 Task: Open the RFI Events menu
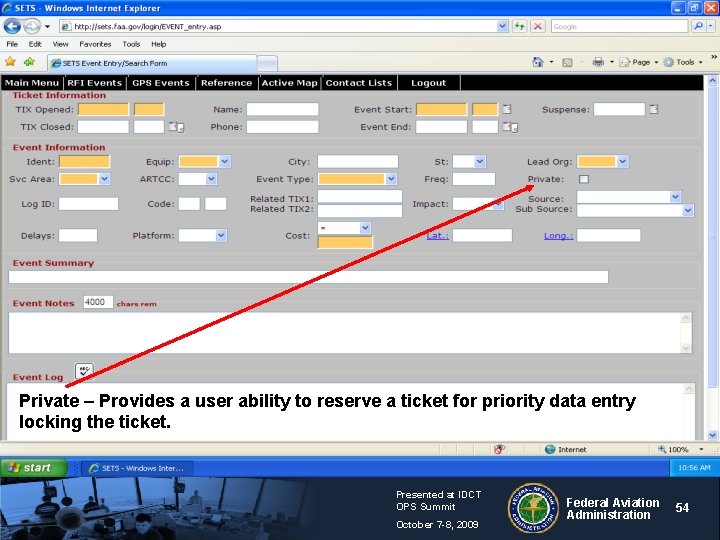tap(95, 83)
